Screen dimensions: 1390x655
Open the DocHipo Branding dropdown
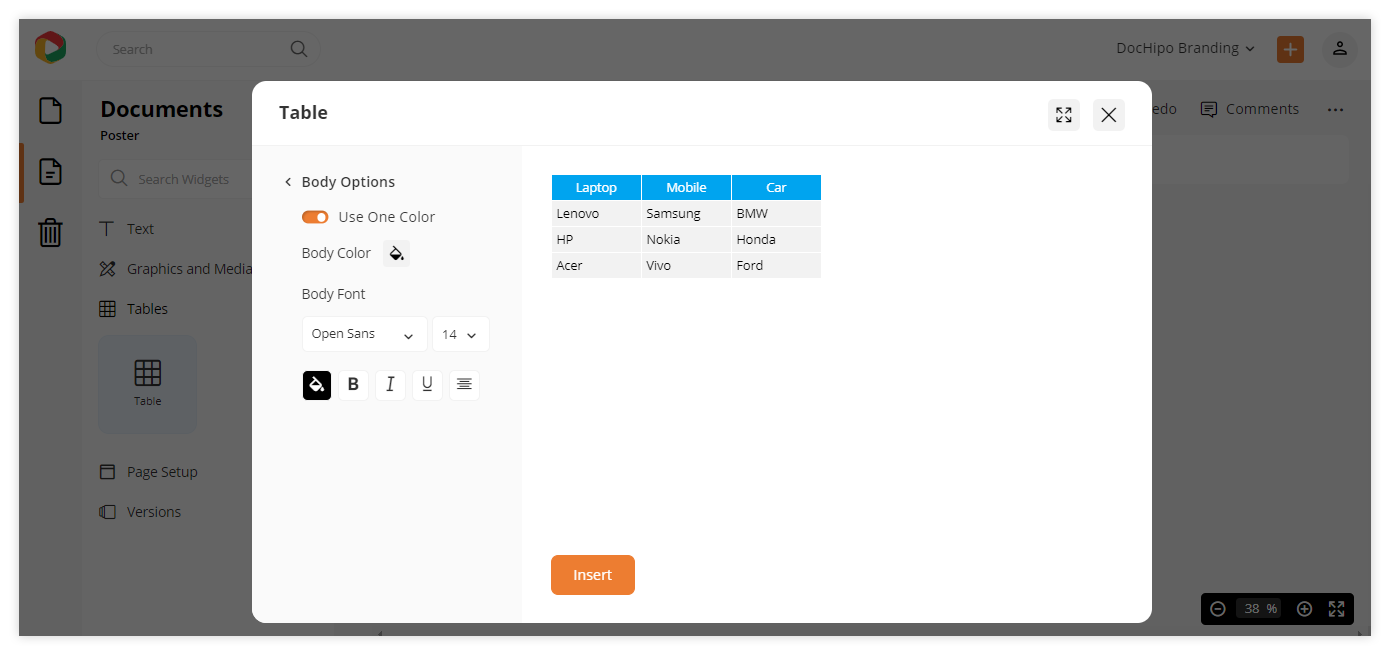1185,48
